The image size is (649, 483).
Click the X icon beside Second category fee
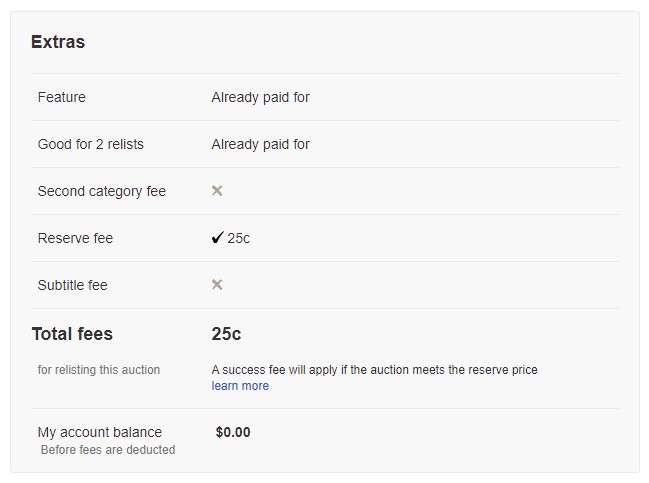[217, 191]
